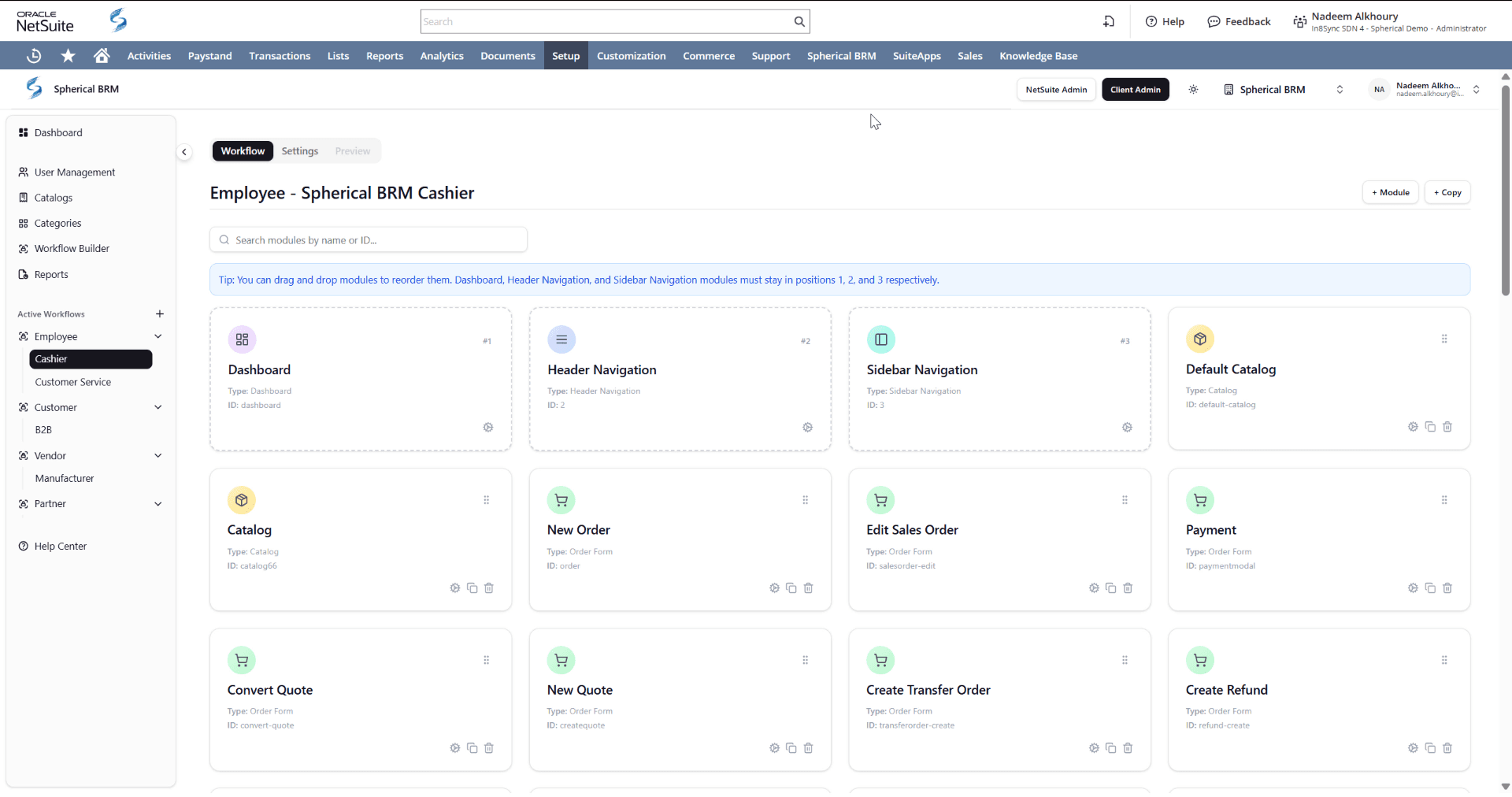Open settings gear on Dashboard module card
The height and width of the screenshot is (797, 1512).
488,428
